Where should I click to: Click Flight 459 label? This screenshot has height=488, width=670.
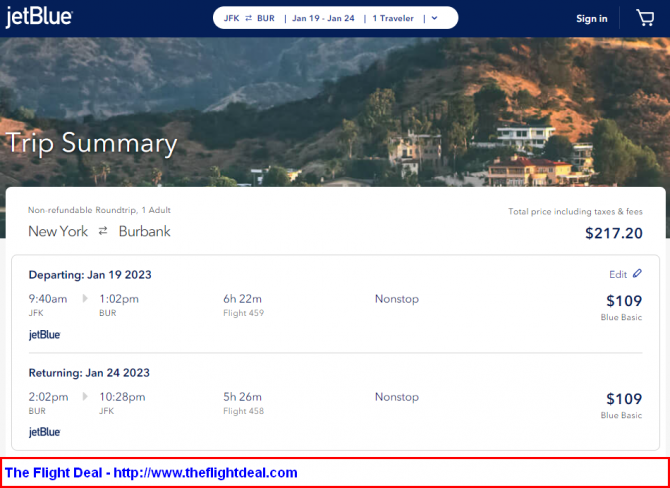tap(244, 313)
